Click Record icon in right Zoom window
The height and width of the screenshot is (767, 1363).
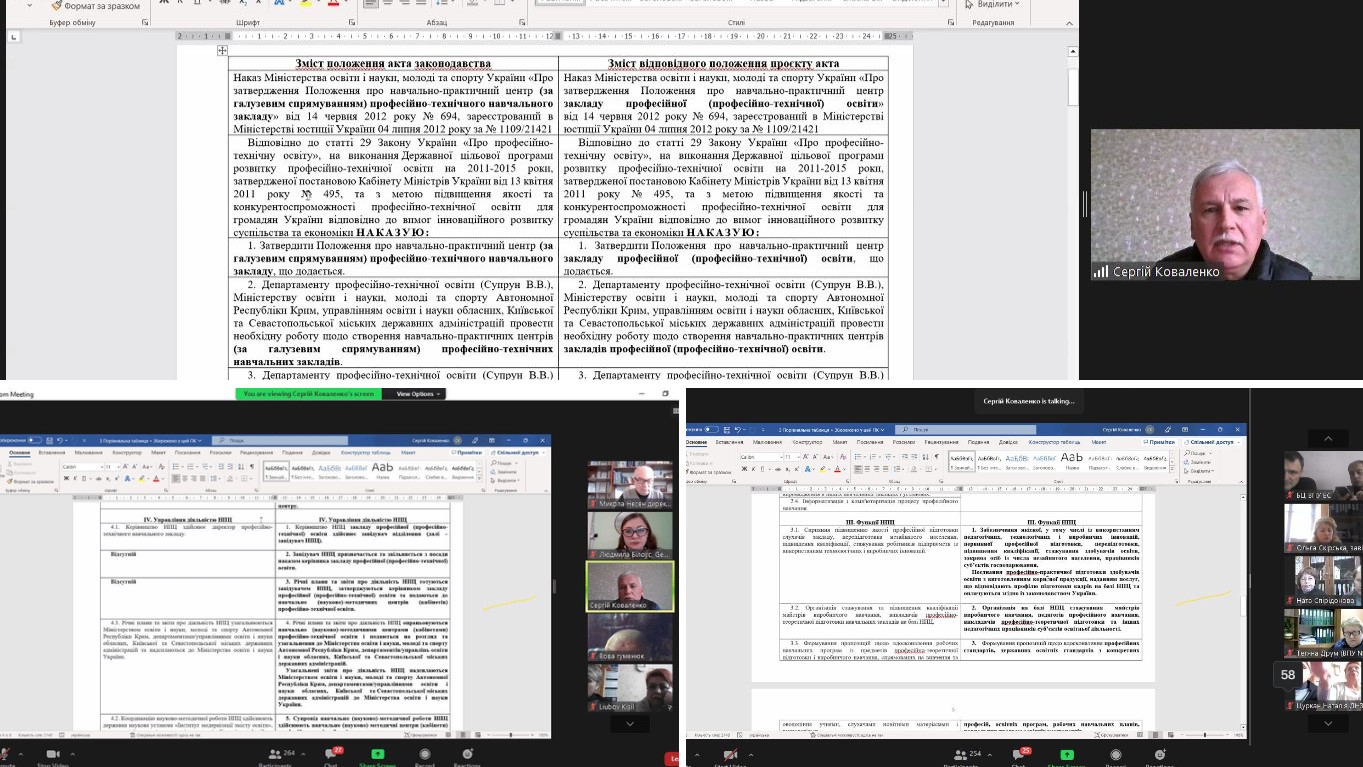coord(1116,755)
